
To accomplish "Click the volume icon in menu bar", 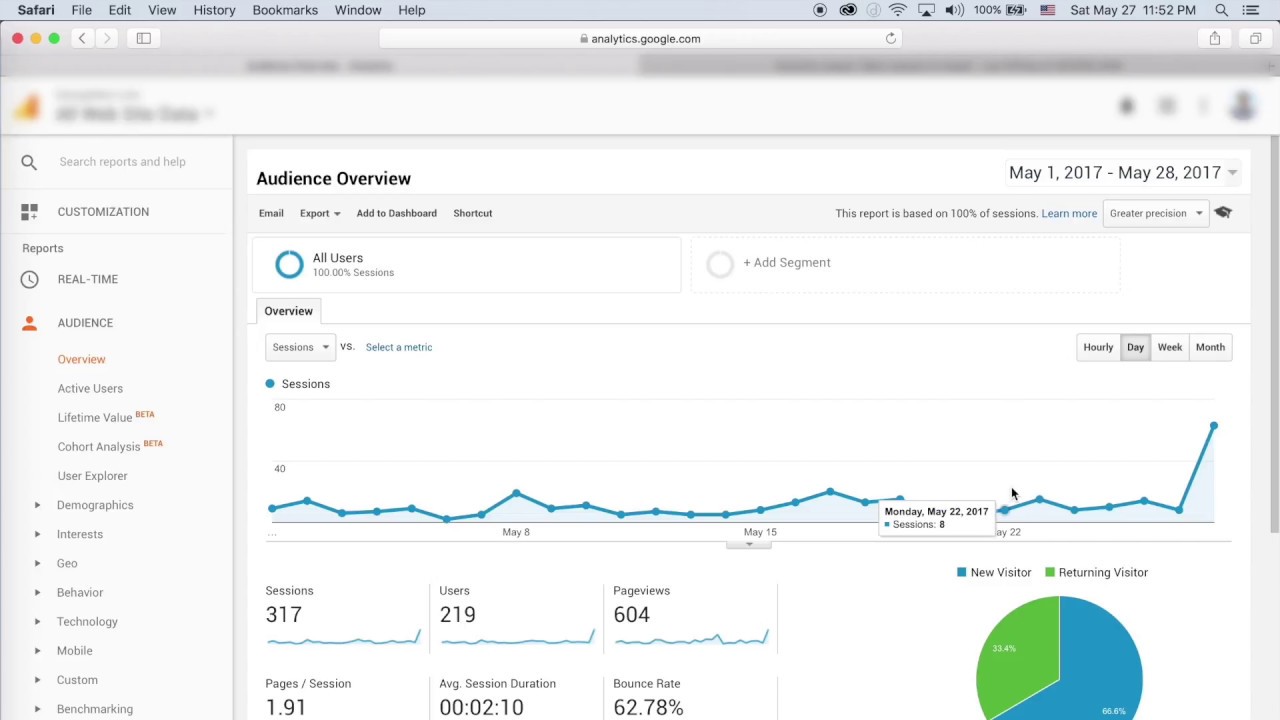I will [x=954, y=10].
